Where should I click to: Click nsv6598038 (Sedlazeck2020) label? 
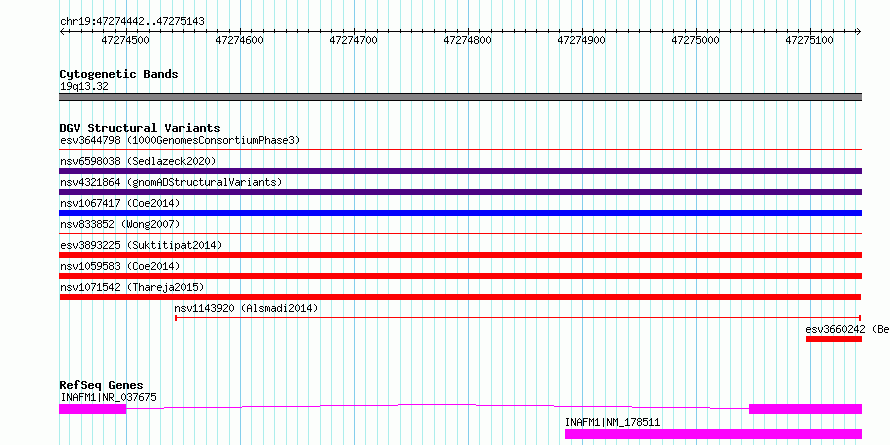coord(138,161)
